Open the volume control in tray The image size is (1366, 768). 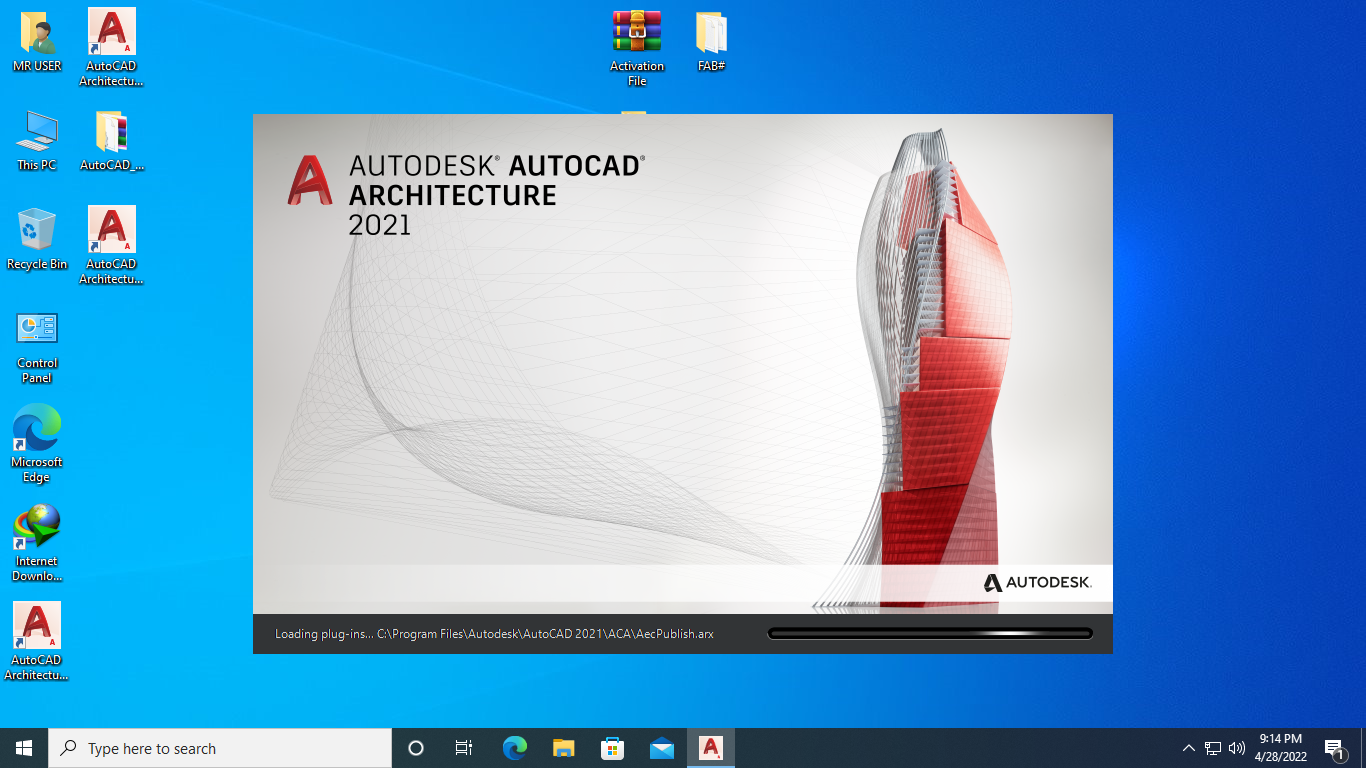pos(1237,748)
